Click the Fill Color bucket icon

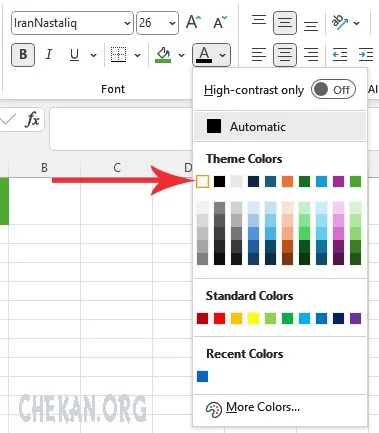(163, 54)
